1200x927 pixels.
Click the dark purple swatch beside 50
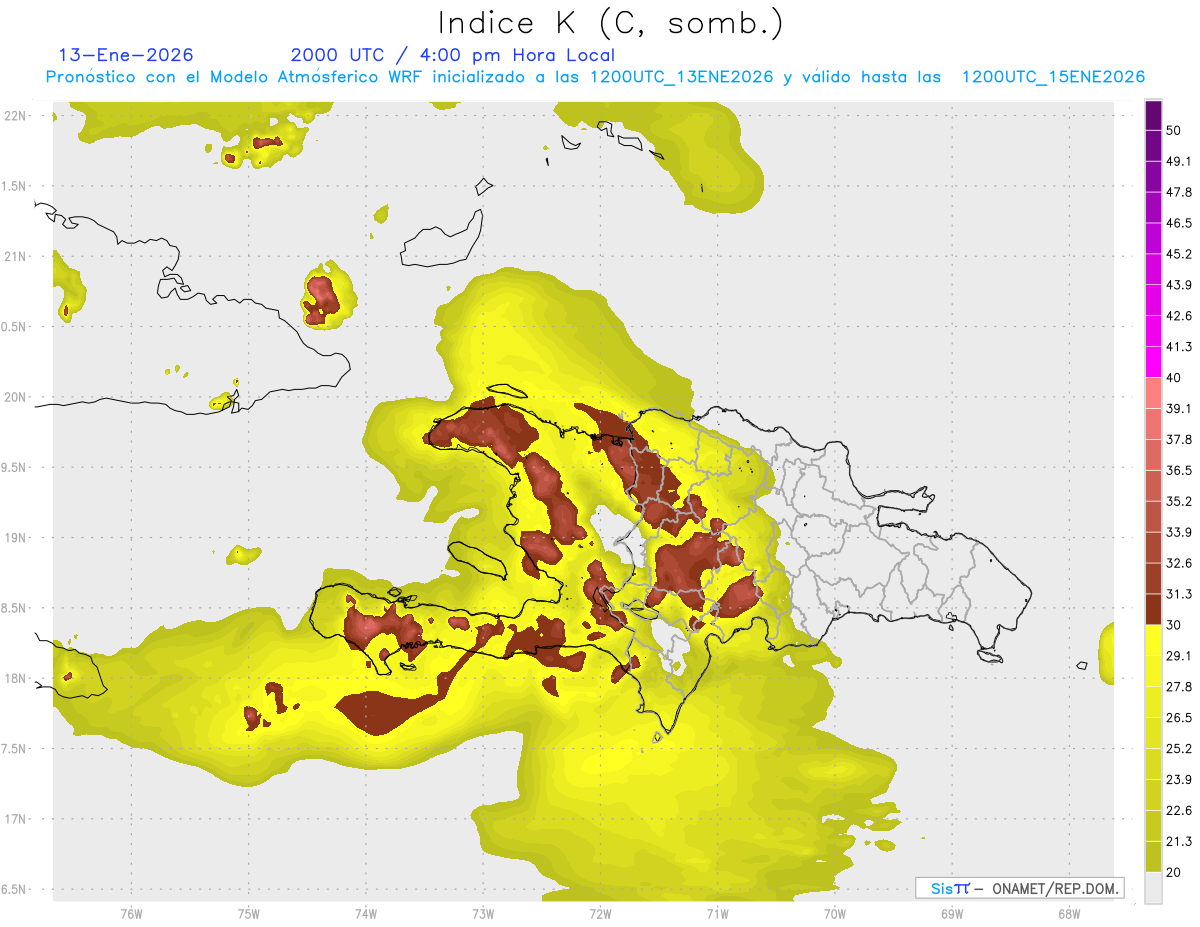[1153, 116]
